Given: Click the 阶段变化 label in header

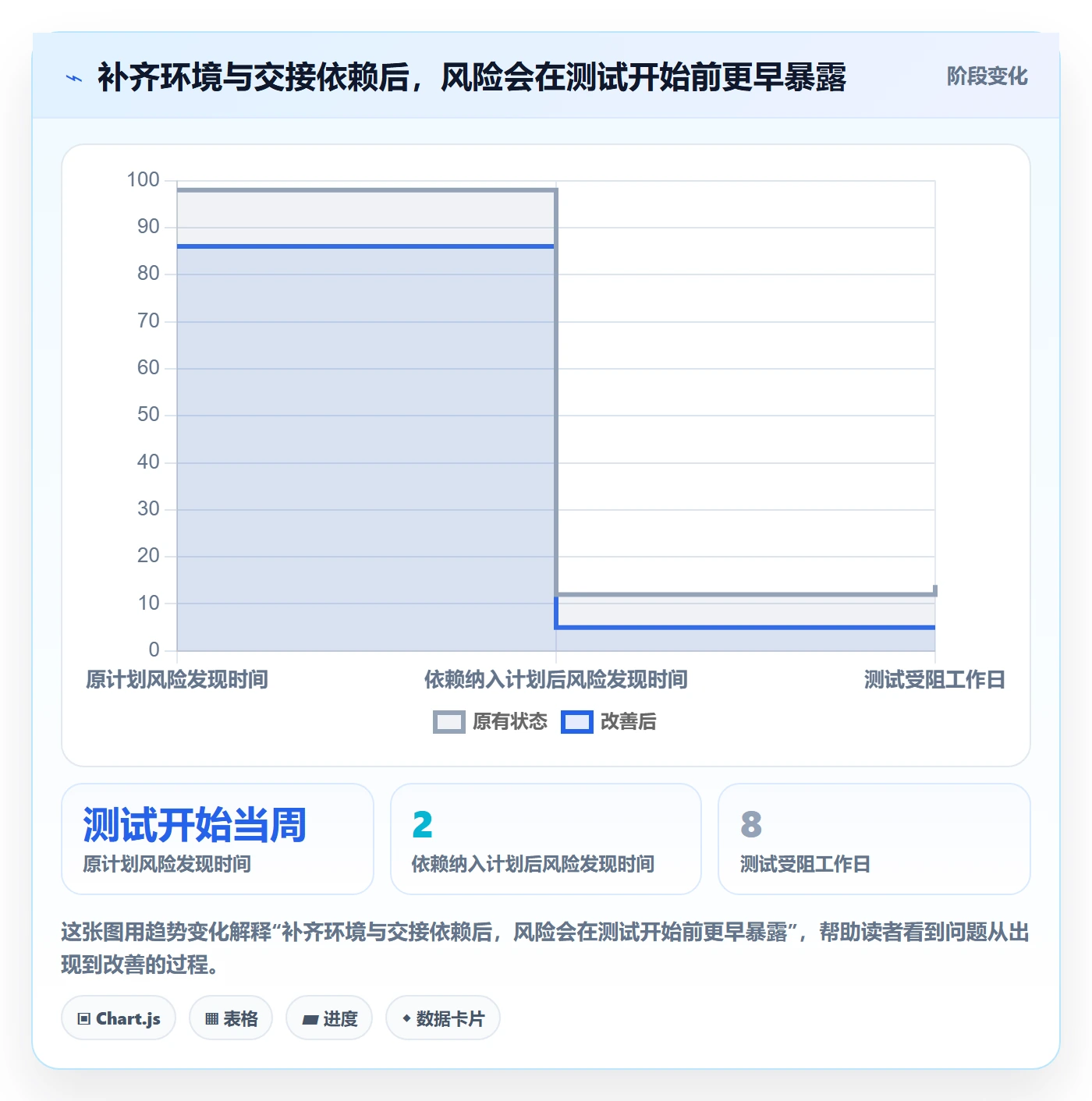Looking at the screenshot, I should 987,76.
